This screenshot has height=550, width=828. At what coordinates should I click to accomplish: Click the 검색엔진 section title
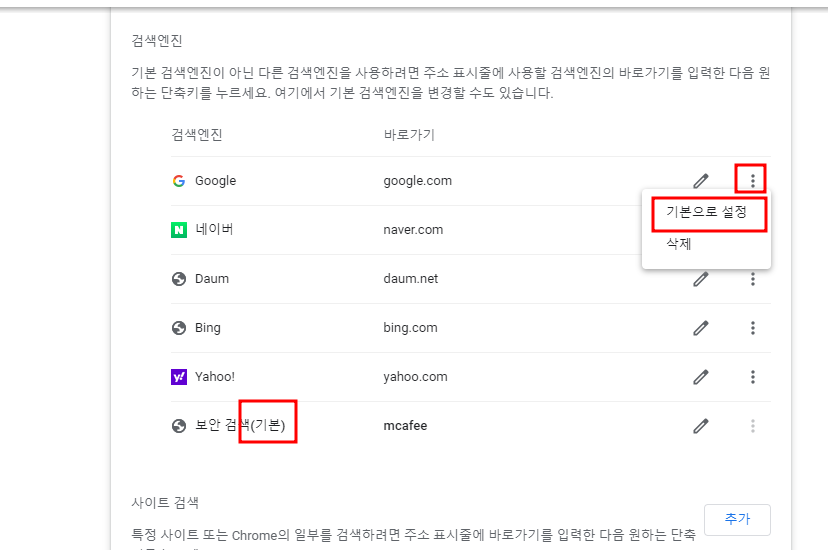click(157, 41)
